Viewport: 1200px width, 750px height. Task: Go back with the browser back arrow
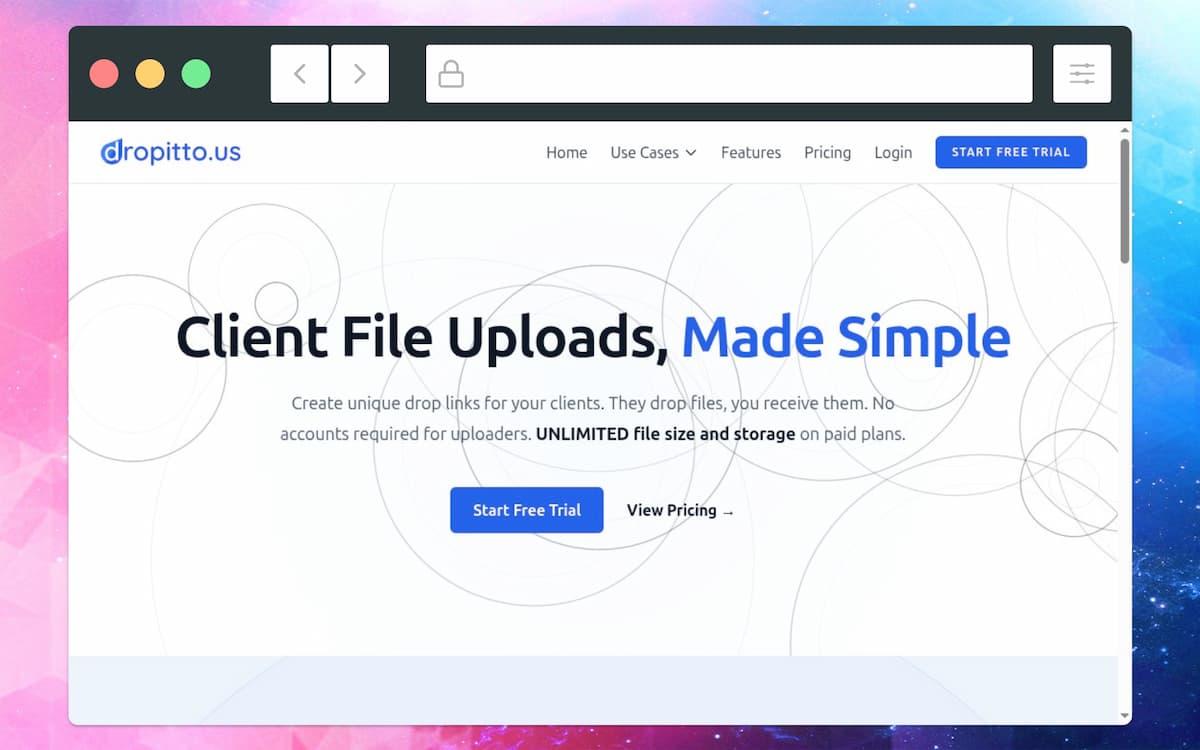coord(299,73)
